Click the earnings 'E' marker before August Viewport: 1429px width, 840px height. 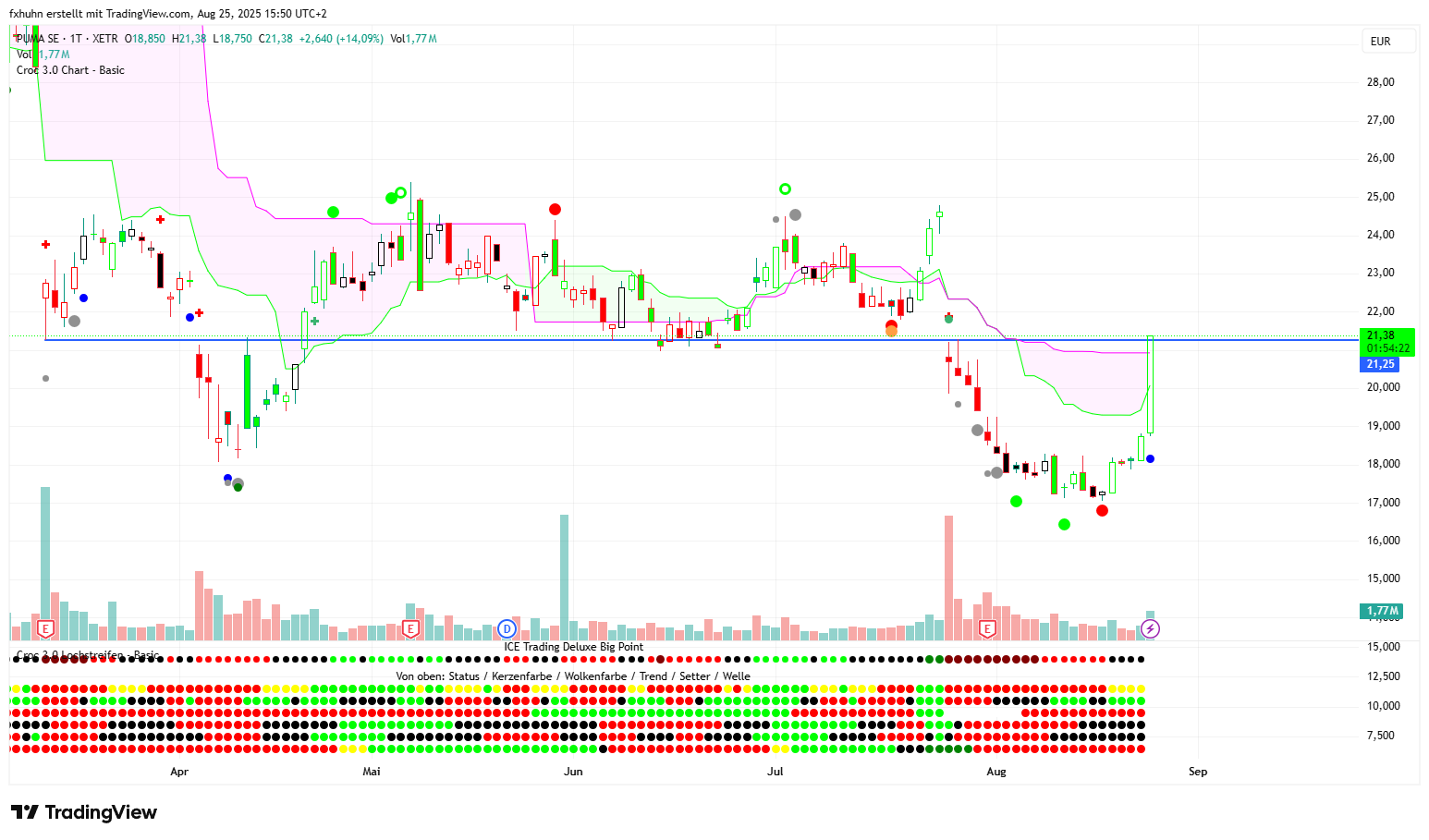pyautogui.click(x=987, y=629)
